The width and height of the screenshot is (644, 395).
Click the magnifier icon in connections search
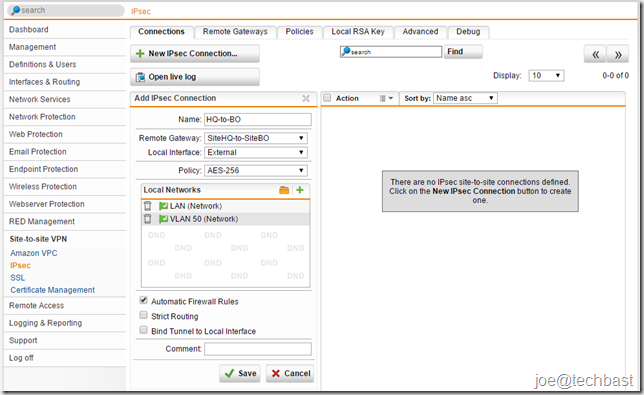coord(346,51)
